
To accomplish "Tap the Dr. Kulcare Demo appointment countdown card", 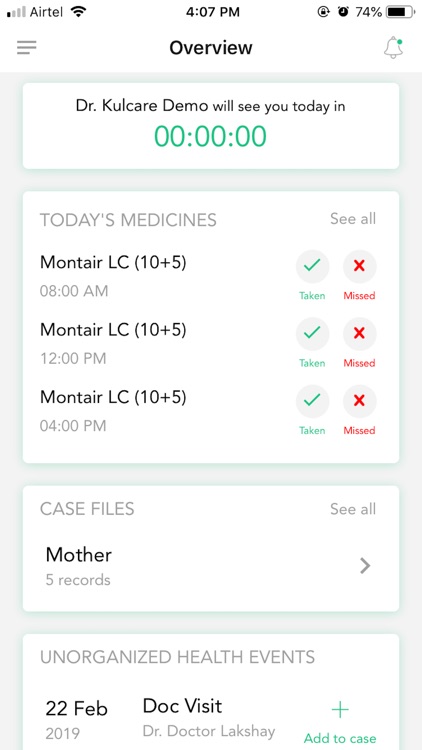I will (x=211, y=126).
